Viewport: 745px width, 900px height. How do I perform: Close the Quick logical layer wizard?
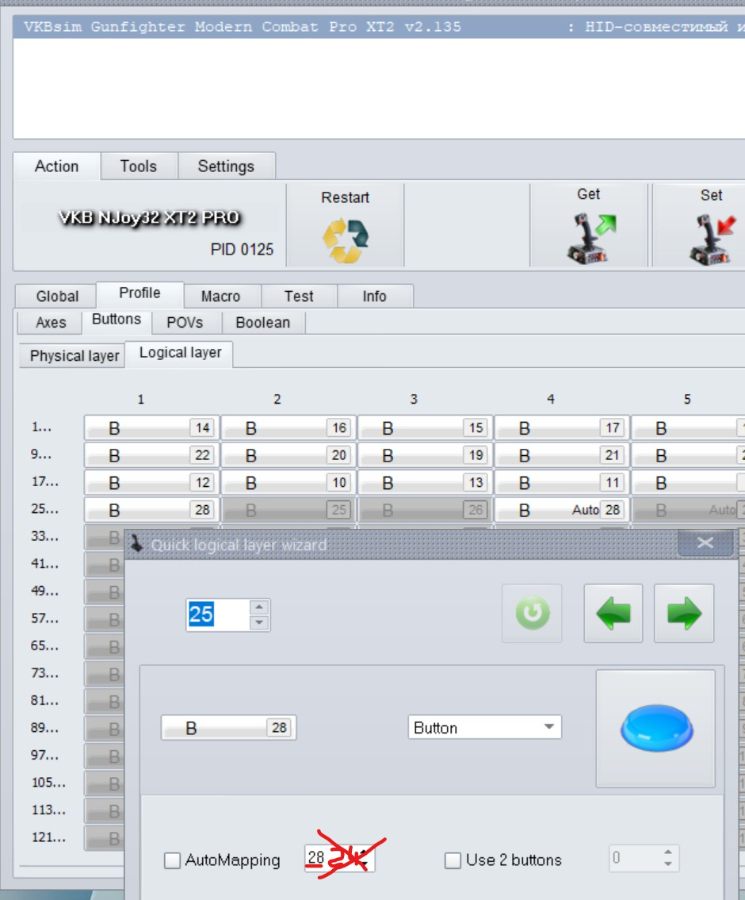tap(705, 543)
